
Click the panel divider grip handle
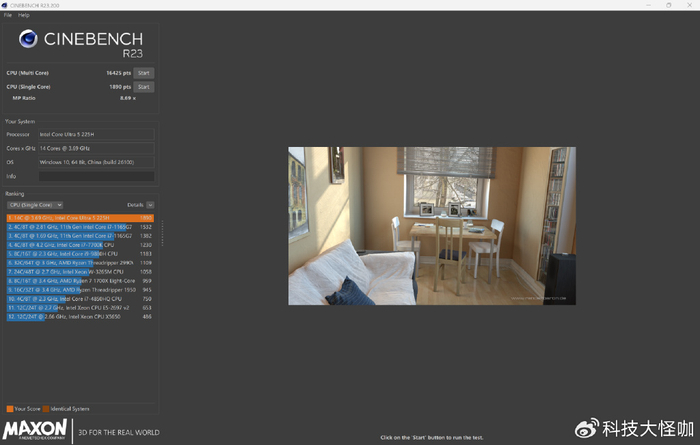click(162, 233)
